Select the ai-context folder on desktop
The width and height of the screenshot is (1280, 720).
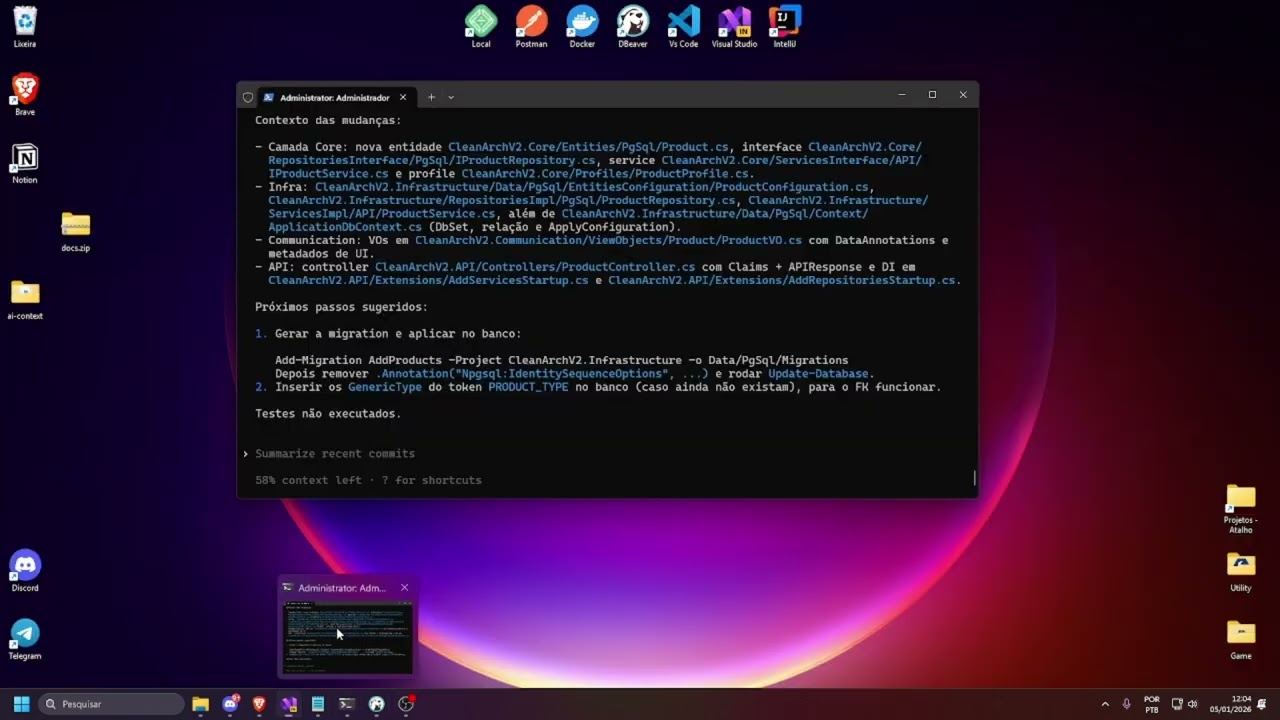coord(25,299)
